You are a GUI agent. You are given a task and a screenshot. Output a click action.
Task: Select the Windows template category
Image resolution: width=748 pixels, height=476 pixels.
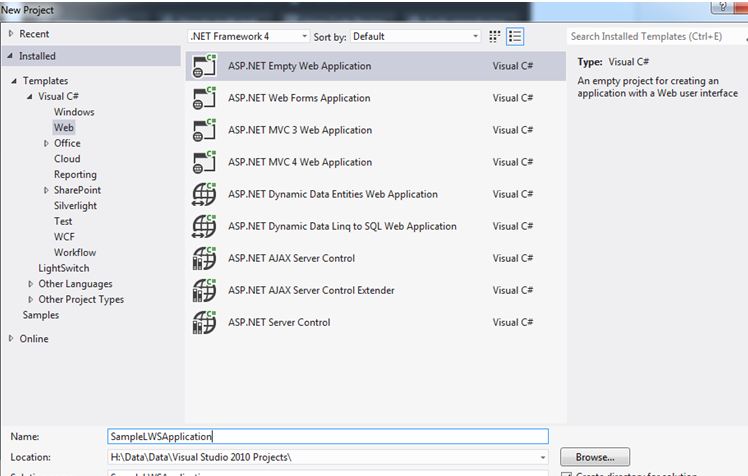(x=74, y=112)
